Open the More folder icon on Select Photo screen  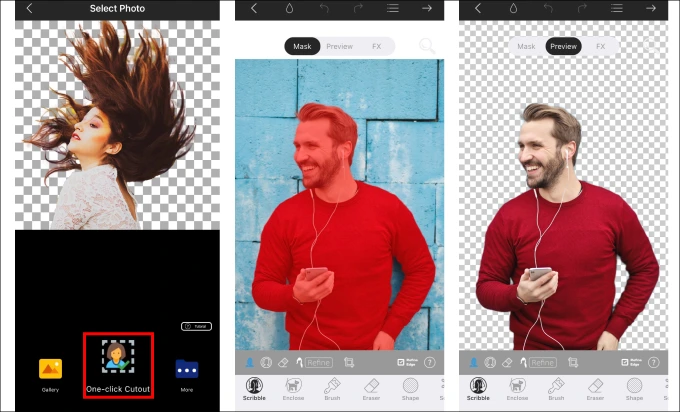coord(187,369)
